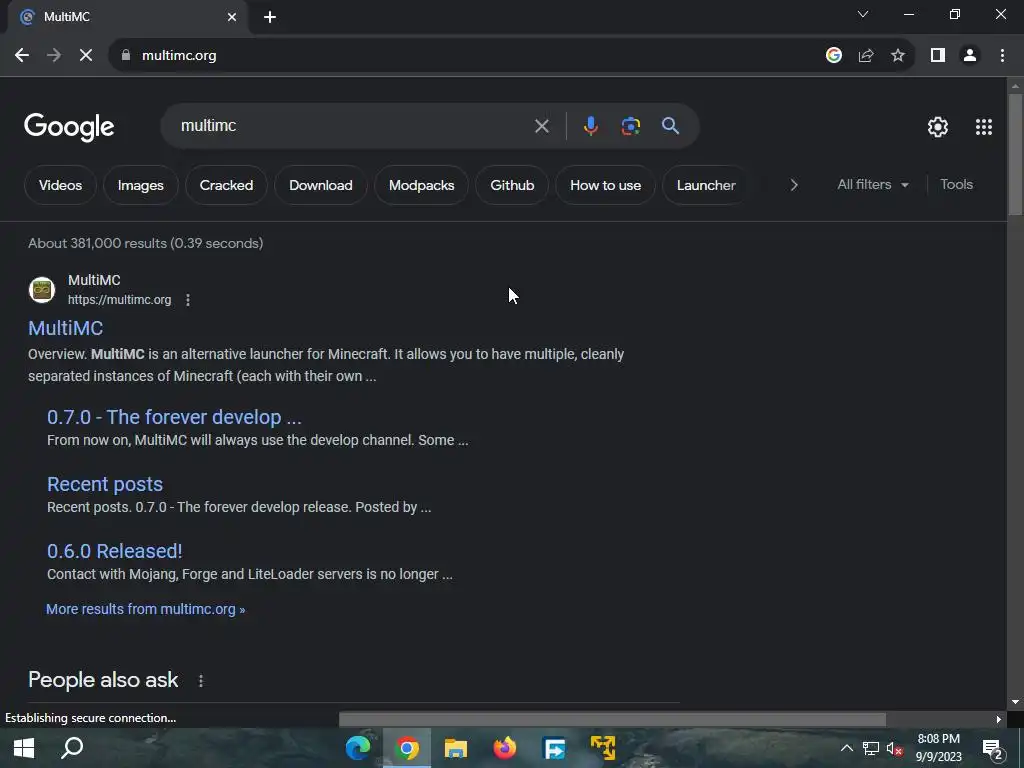Select the Launcher filter chip
This screenshot has width=1024, height=768.
pos(706,185)
